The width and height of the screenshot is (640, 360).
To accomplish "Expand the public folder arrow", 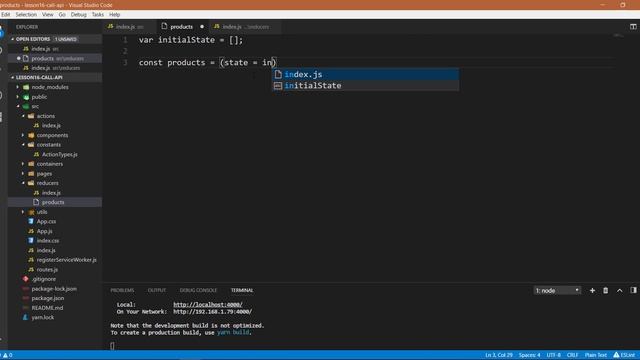I will click(18, 97).
